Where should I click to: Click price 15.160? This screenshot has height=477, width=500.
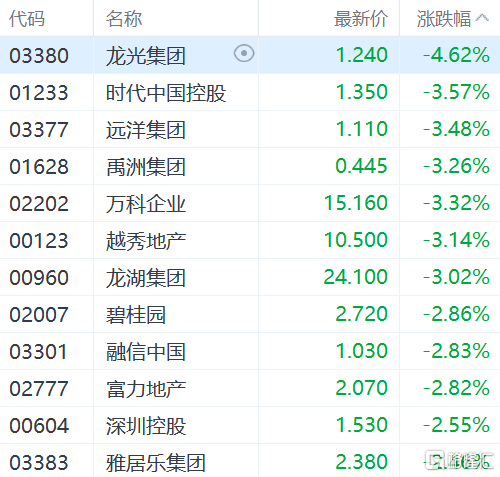(356, 203)
